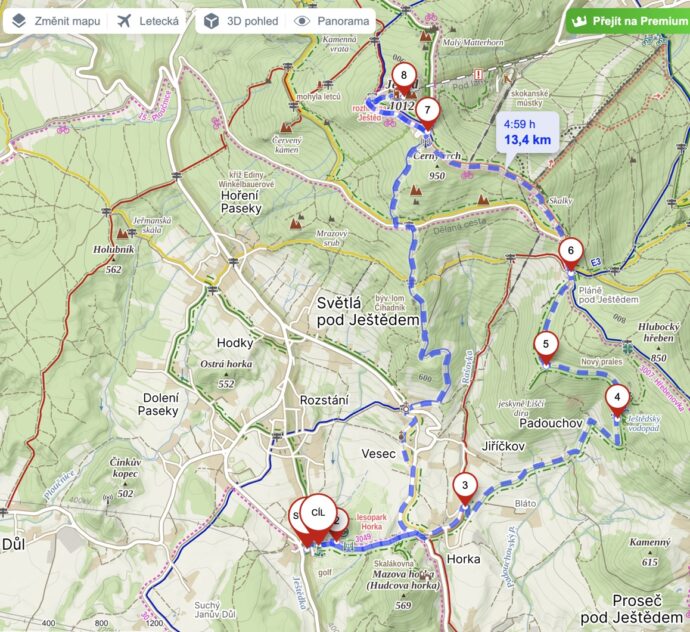Select route waypoint marker 7
This screenshot has width=690, height=632.
tap(427, 111)
